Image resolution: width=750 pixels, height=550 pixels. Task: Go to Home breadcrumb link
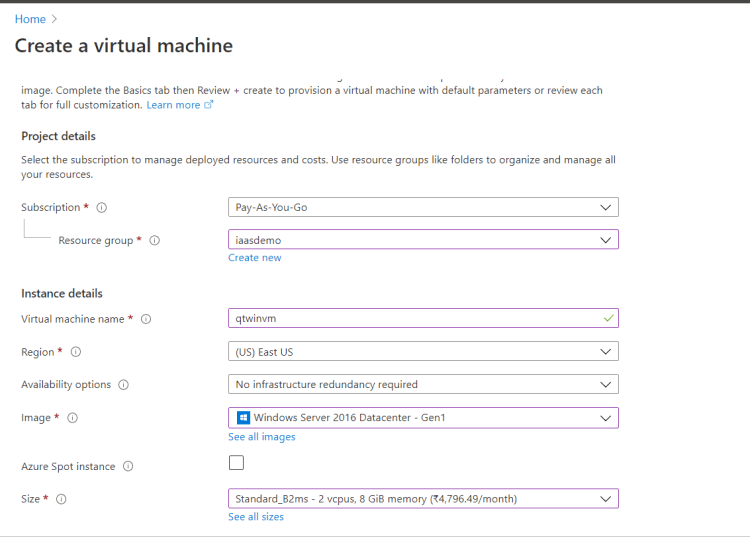30,19
